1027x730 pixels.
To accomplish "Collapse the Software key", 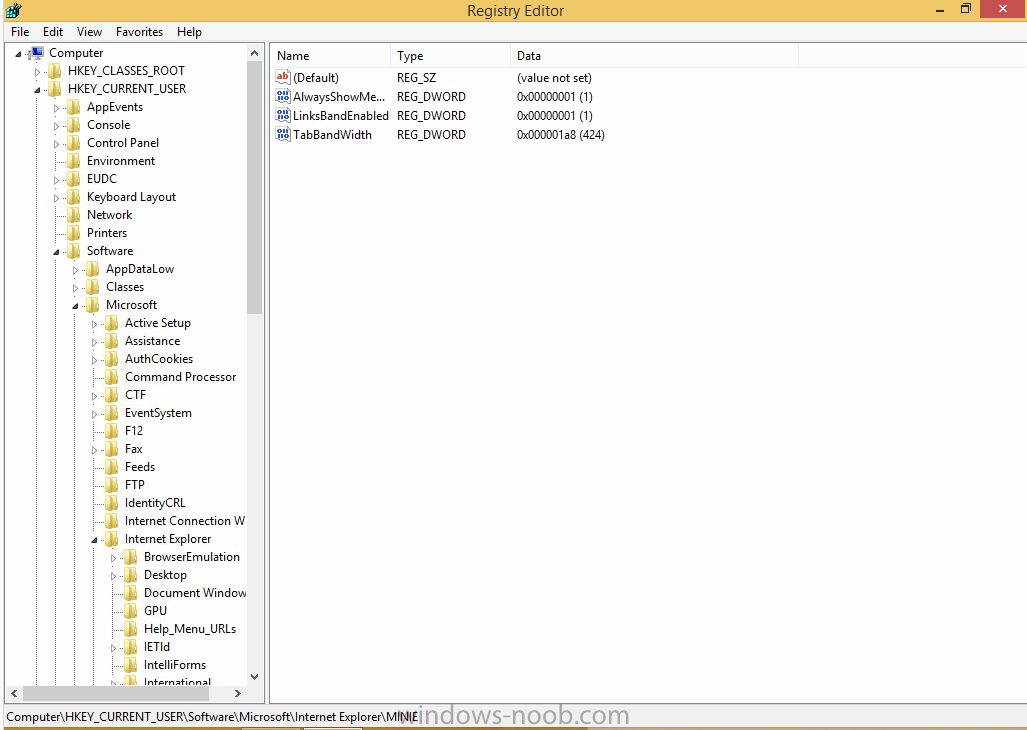I will 56,251.
